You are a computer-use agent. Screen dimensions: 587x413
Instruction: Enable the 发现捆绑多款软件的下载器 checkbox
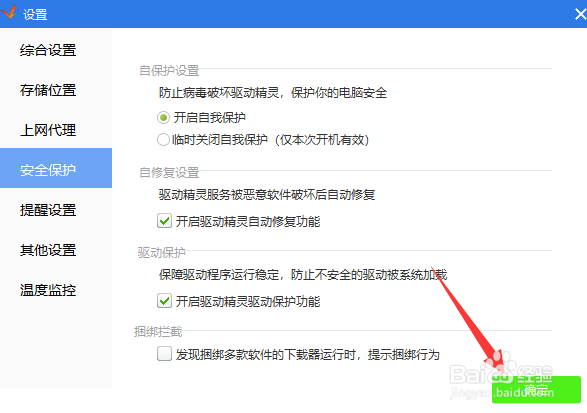[164, 353]
